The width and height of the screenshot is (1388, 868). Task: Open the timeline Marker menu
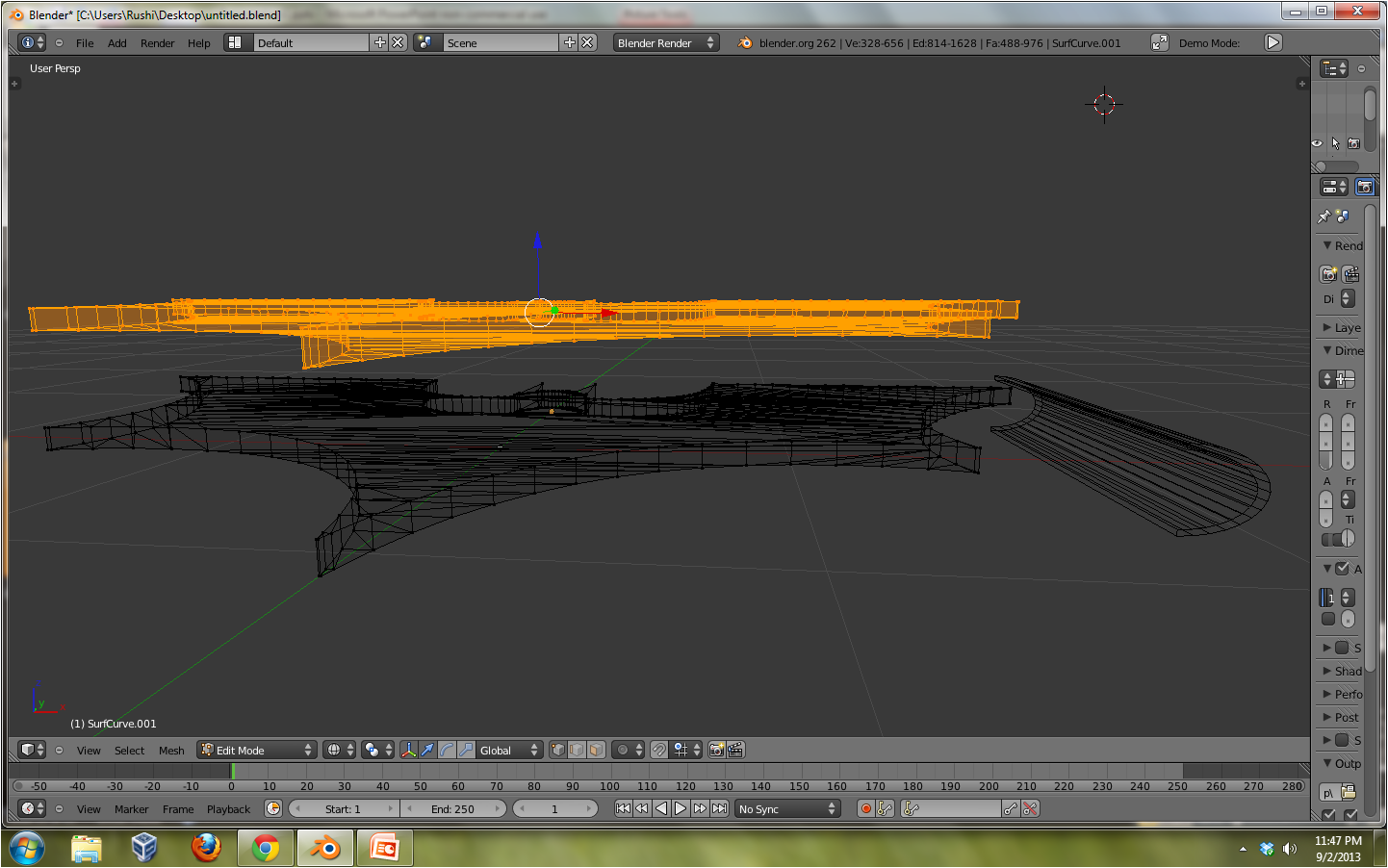click(x=131, y=808)
